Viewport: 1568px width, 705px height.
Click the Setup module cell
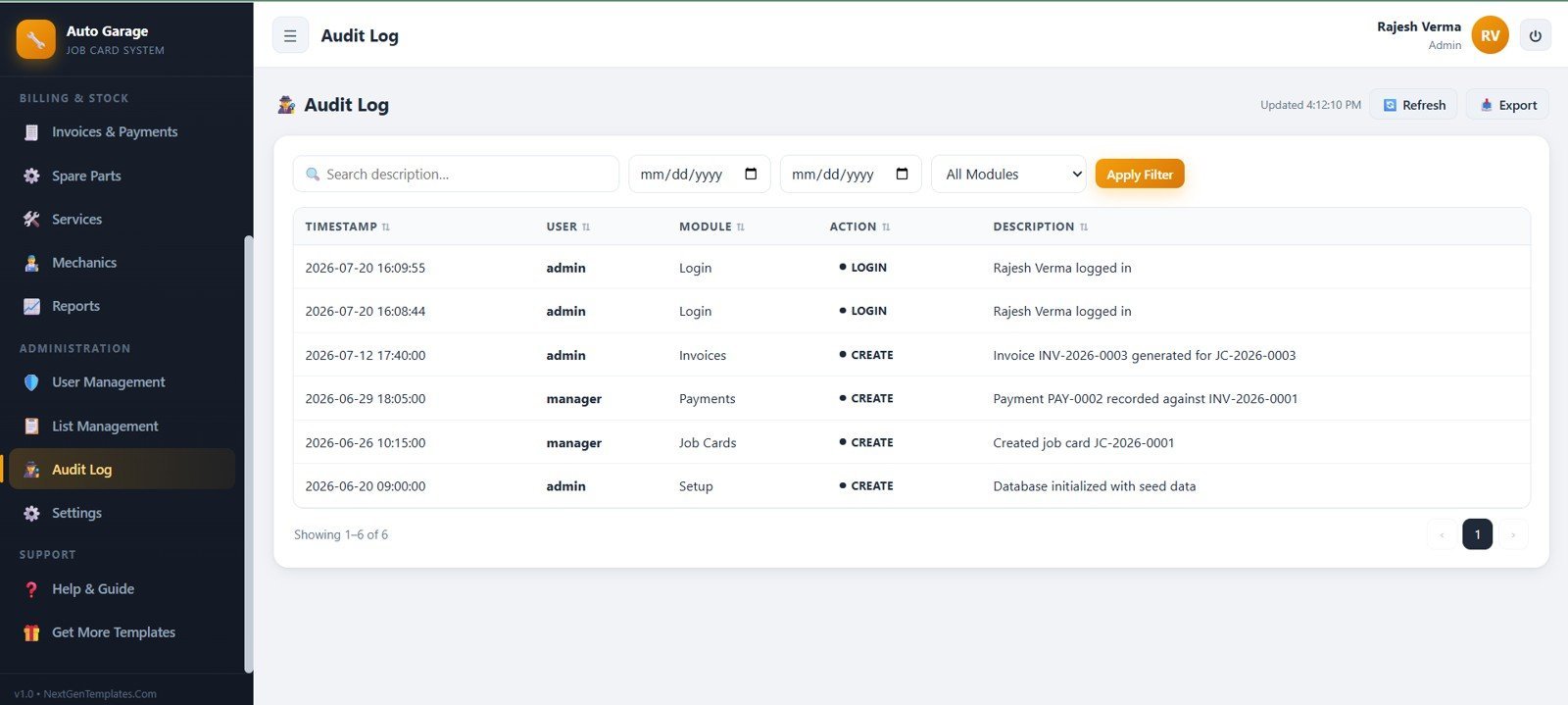tap(696, 486)
